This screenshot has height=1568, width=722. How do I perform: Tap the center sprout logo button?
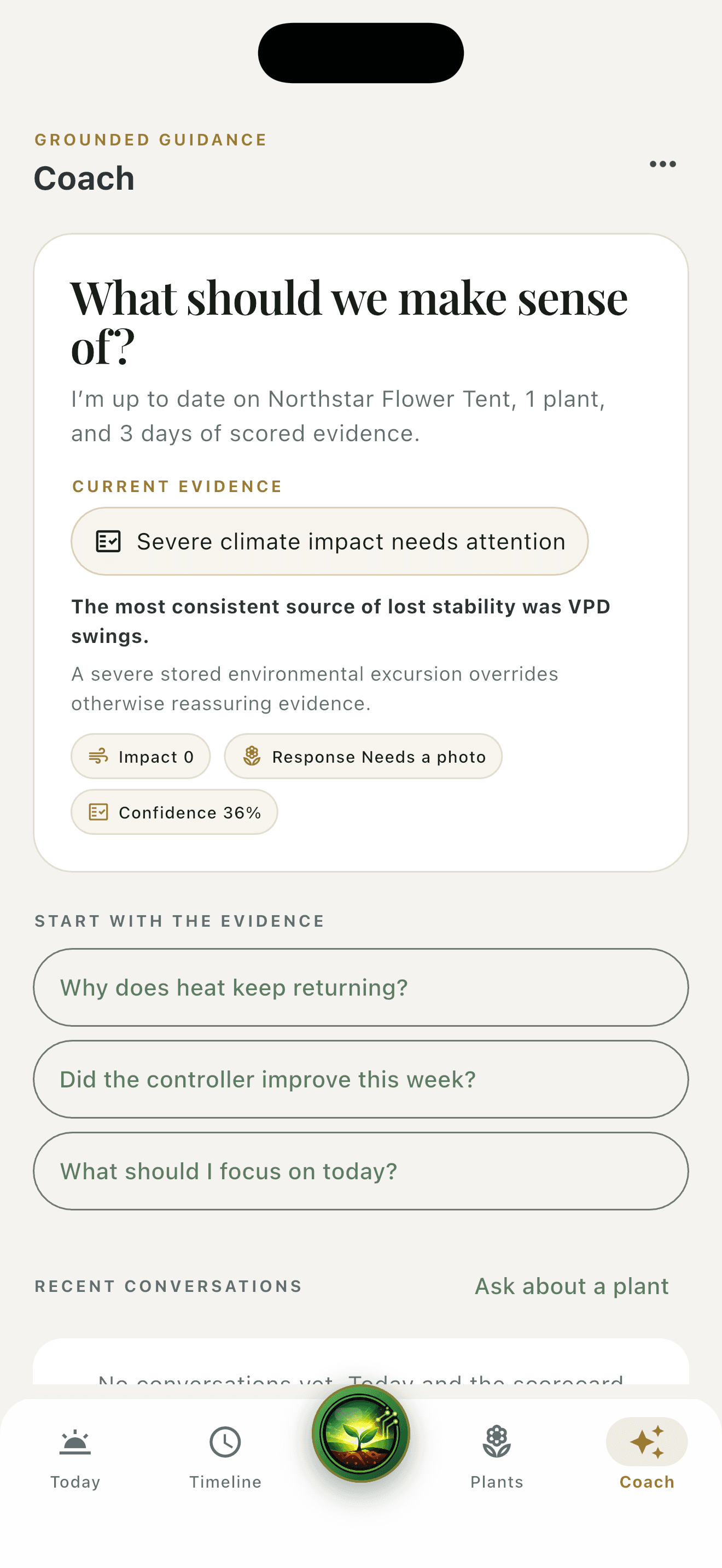pyautogui.click(x=361, y=1434)
